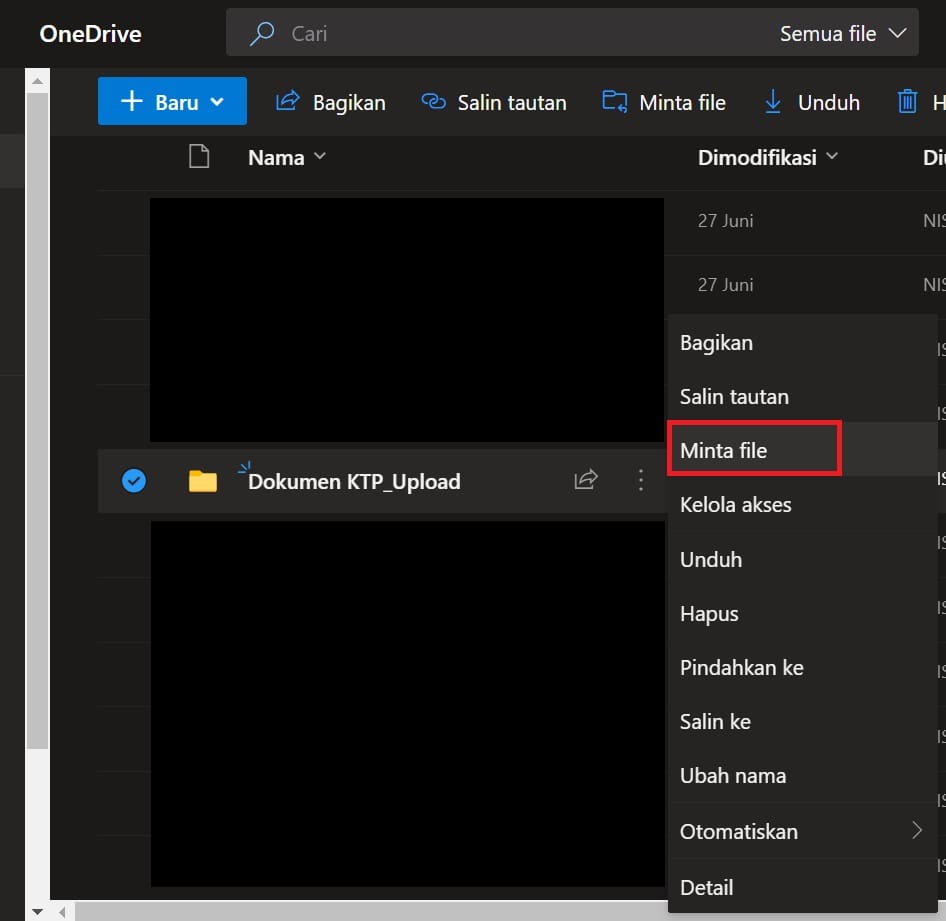Click the OneDrive logo to go home

click(90, 33)
